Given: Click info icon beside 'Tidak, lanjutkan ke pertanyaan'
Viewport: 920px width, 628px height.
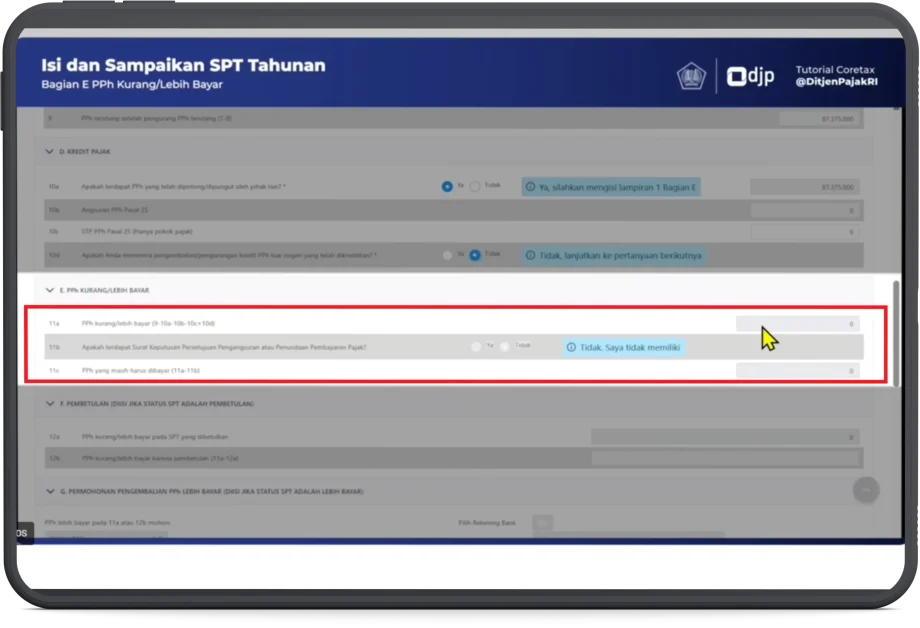Looking at the screenshot, I should pos(531,255).
